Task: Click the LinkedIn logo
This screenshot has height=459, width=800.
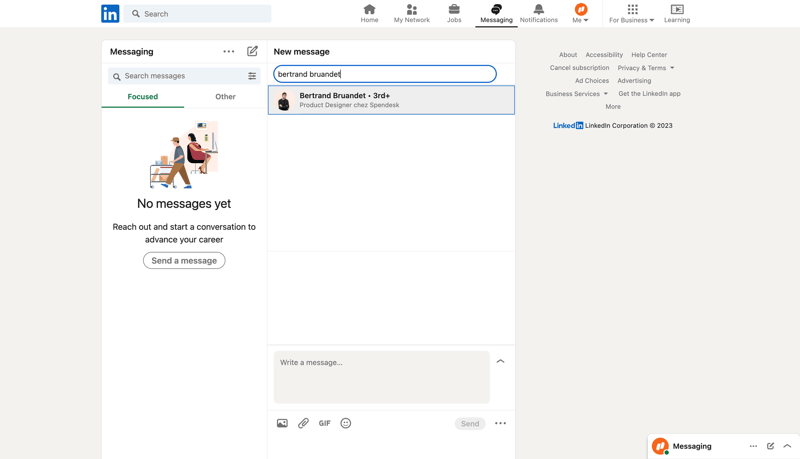Action: [x=110, y=14]
